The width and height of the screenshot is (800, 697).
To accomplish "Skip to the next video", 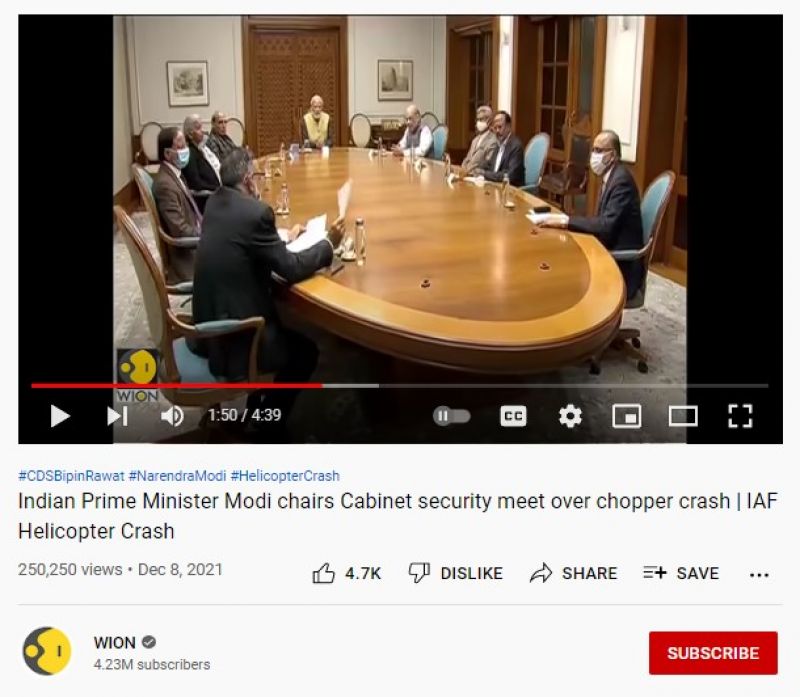I will pos(117,416).
